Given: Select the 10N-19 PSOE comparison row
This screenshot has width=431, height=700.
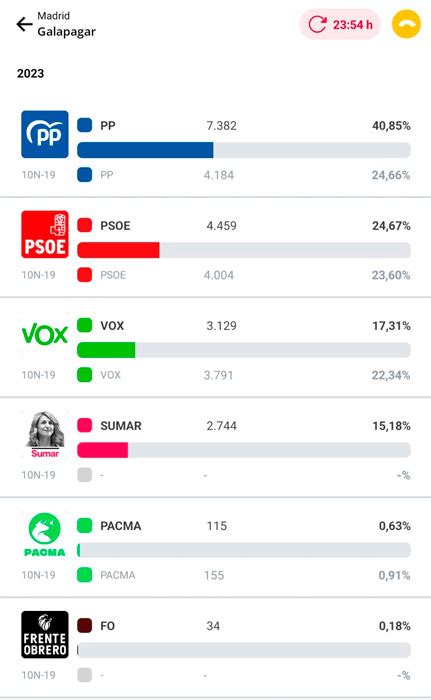Looking at the screenshot, I should click(x=216, y=275).
